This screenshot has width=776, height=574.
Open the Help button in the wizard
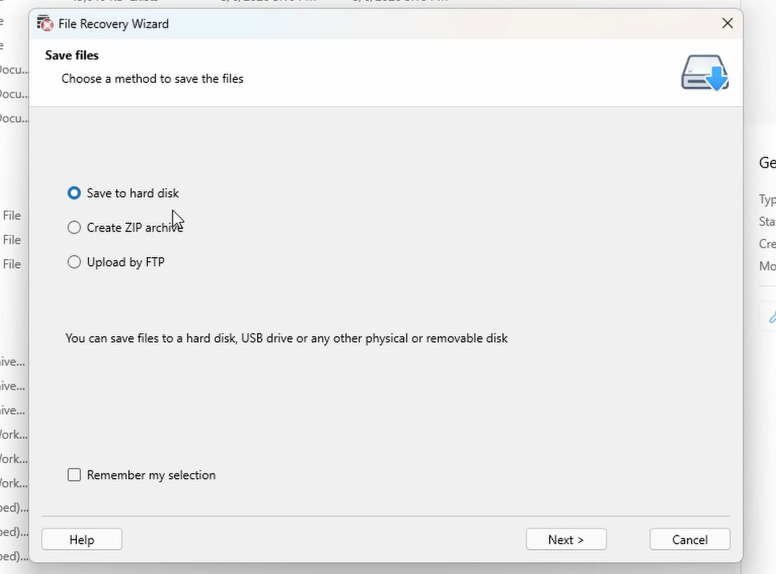[82, 539]
